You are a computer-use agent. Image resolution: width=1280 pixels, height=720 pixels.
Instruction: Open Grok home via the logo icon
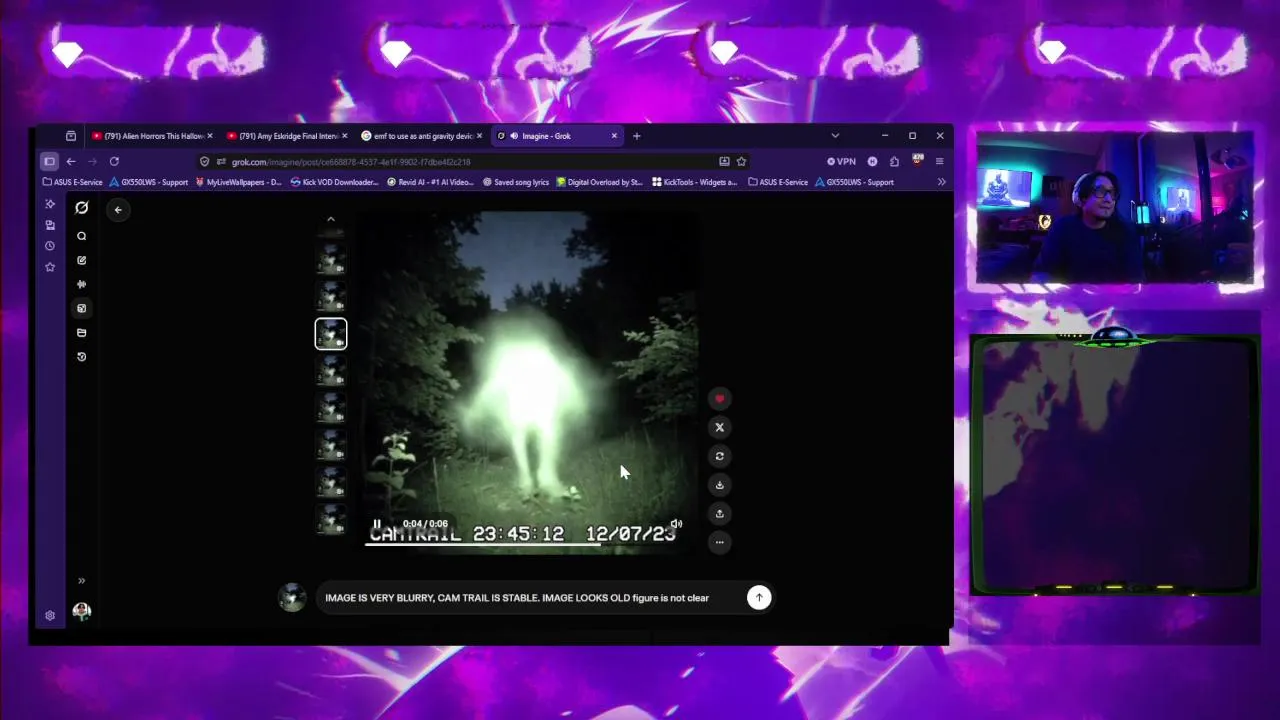point(82,208)
